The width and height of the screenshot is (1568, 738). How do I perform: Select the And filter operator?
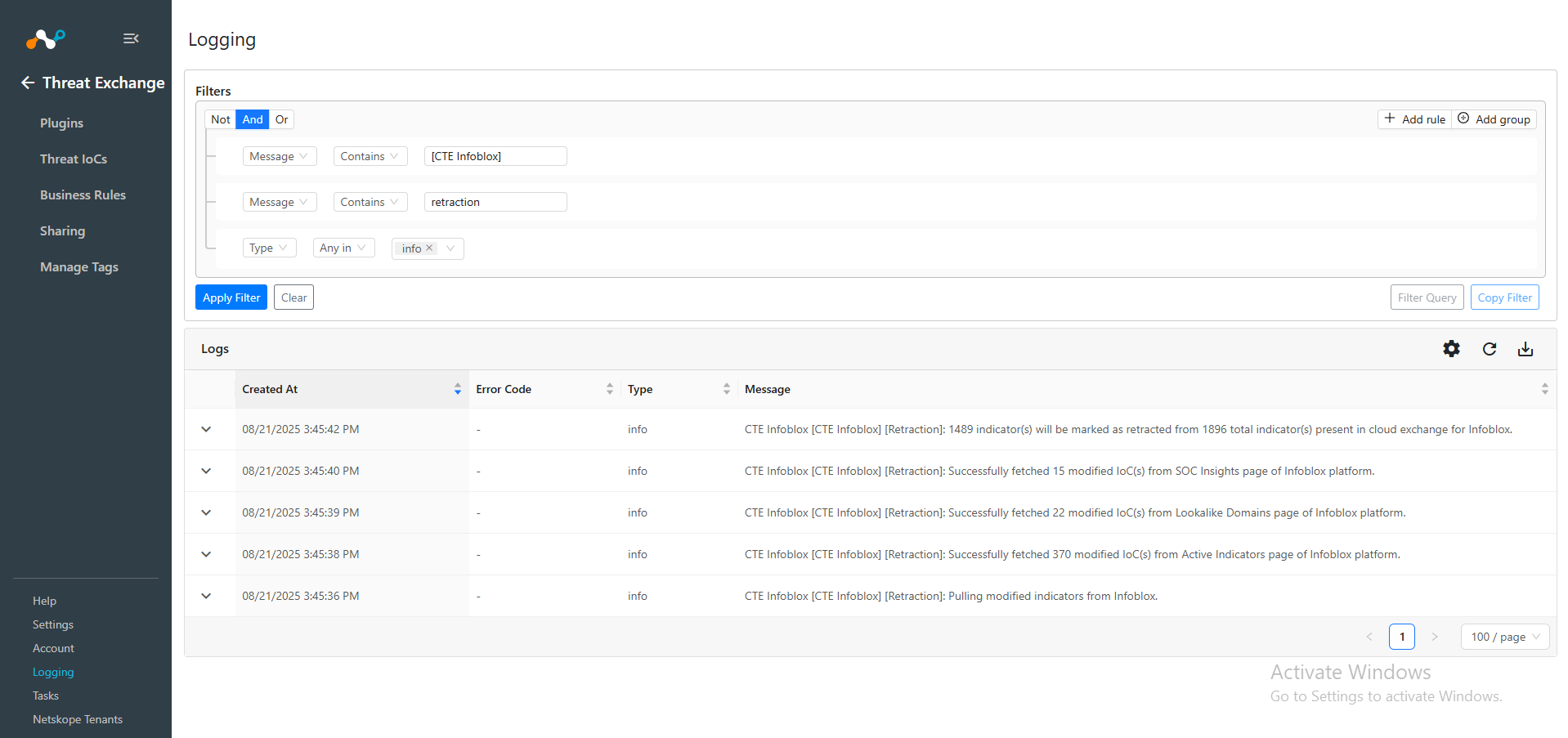pos(253,119)
